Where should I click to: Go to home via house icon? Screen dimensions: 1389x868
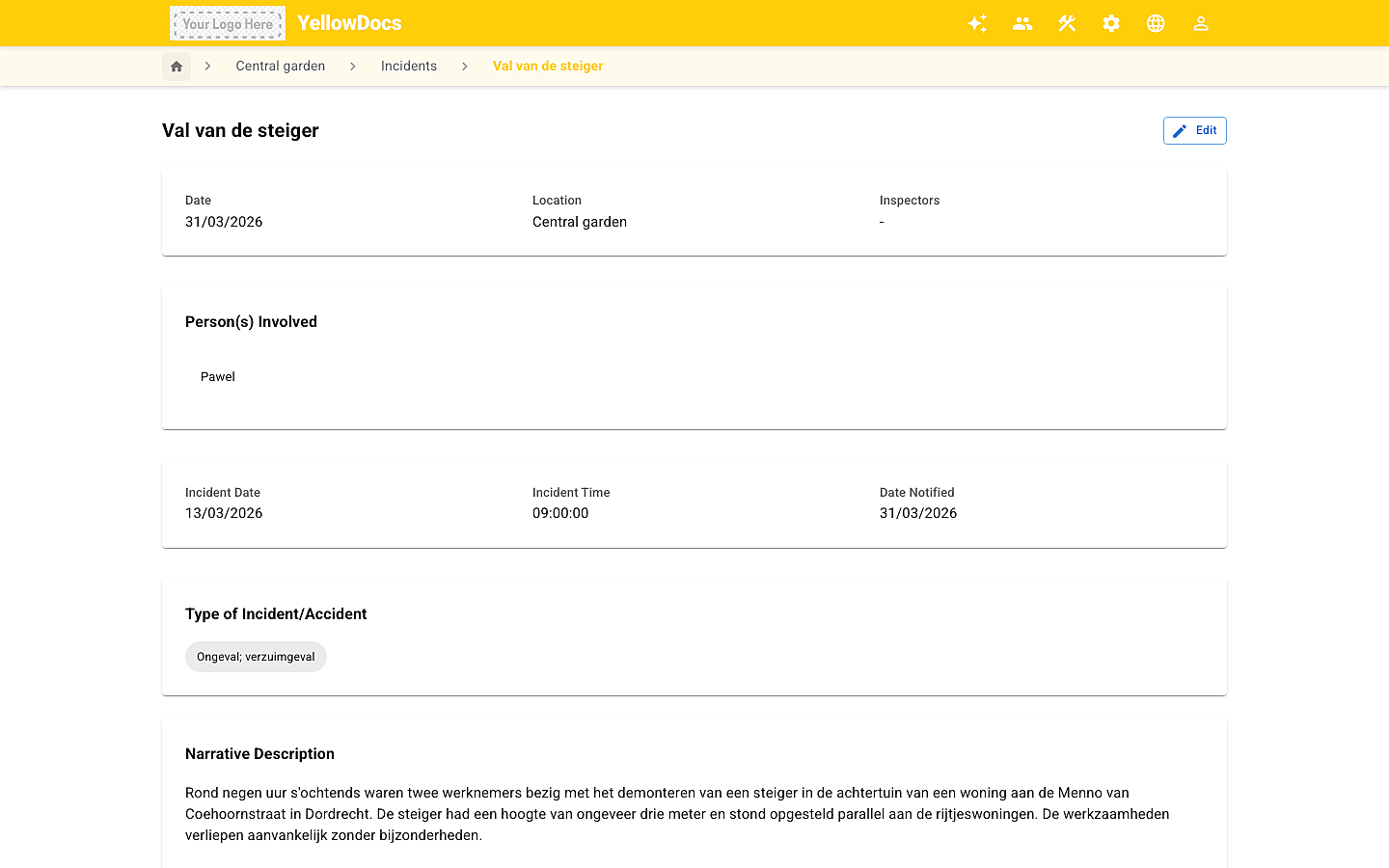coord(177,67)
